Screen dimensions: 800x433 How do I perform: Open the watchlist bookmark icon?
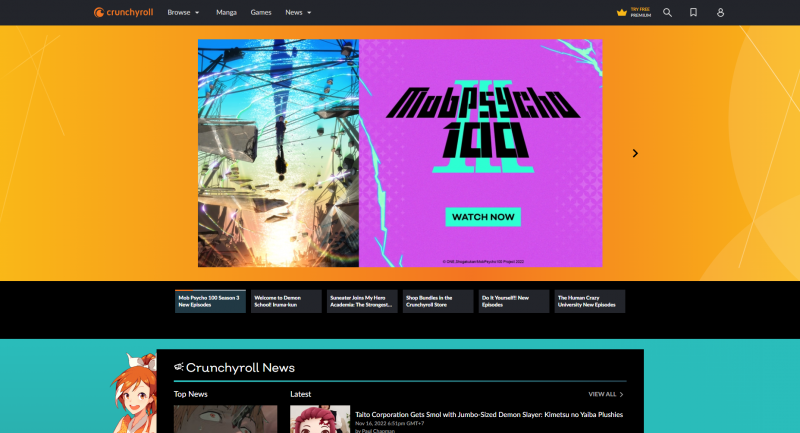point(693,12)
